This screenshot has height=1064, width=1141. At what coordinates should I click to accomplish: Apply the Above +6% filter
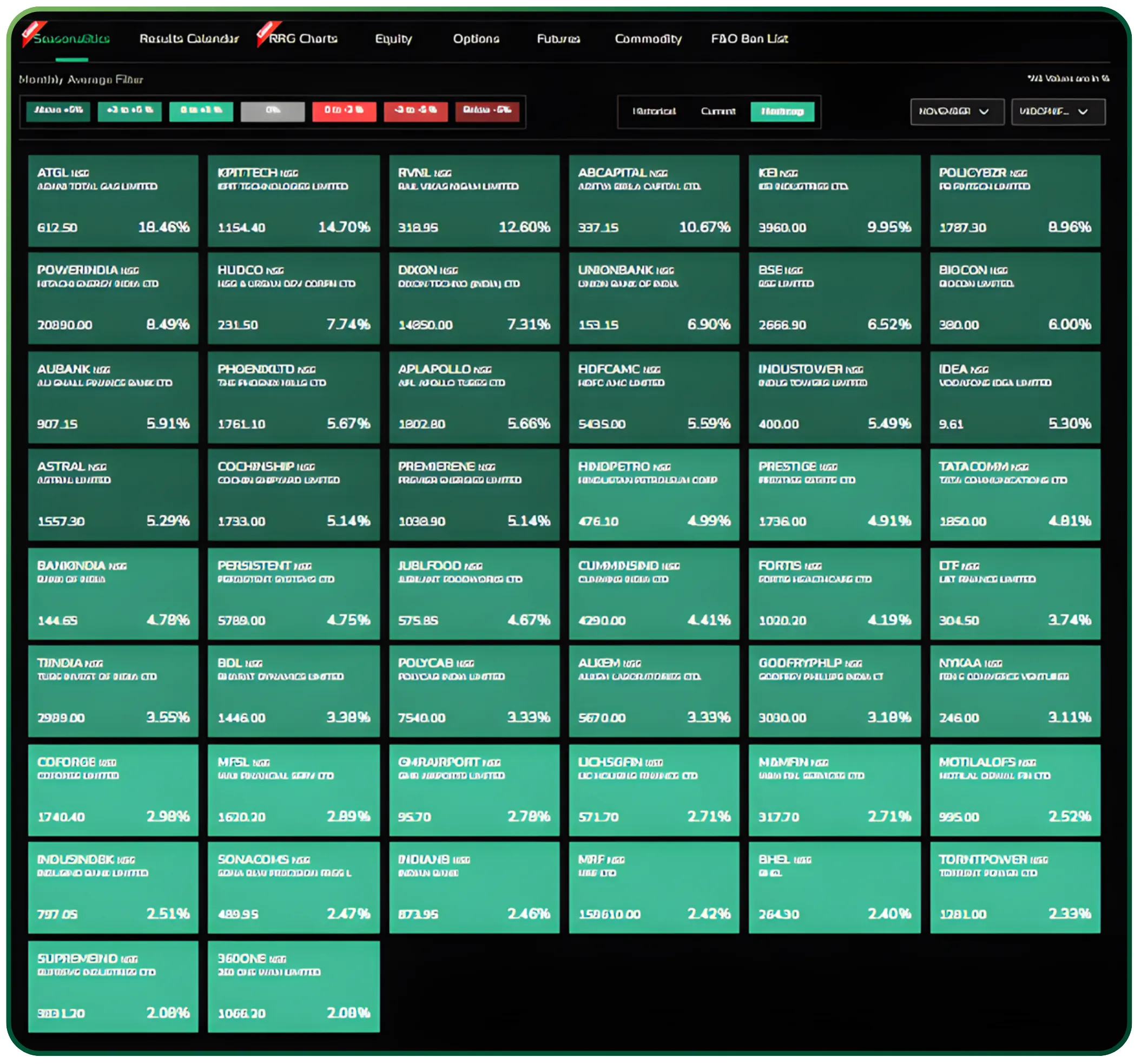click(x=57, y=111)
